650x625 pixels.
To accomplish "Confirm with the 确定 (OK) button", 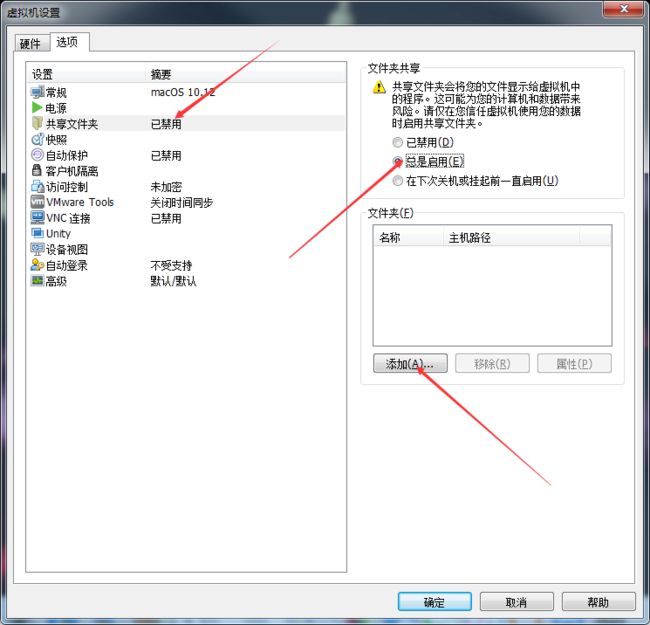I will (434, 601).
